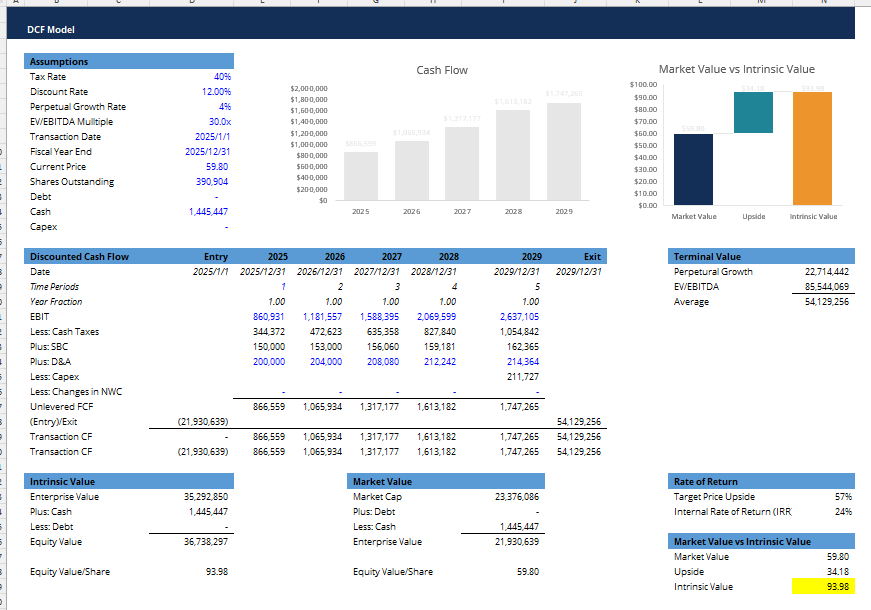Click the 2025 bar in Cash Flow chart
Viewport: 871px width, 610px height.
361,176
